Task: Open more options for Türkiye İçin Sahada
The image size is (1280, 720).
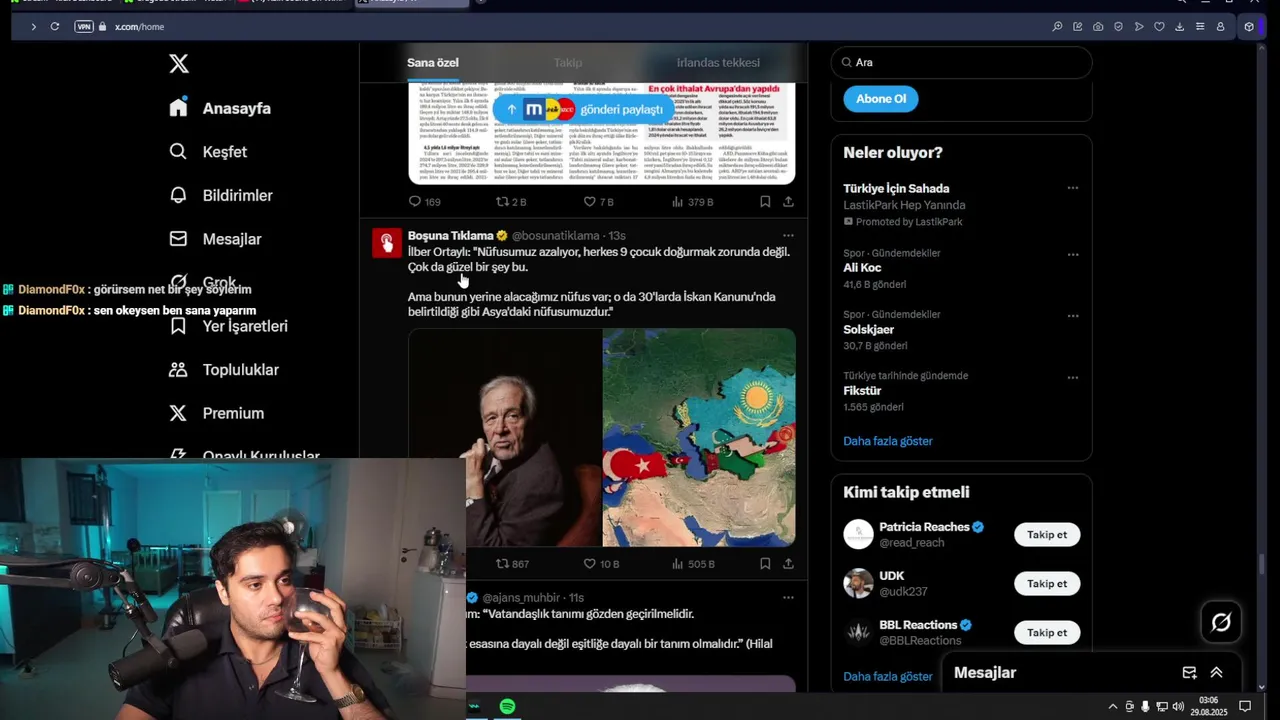Action: pos(1072,188)
